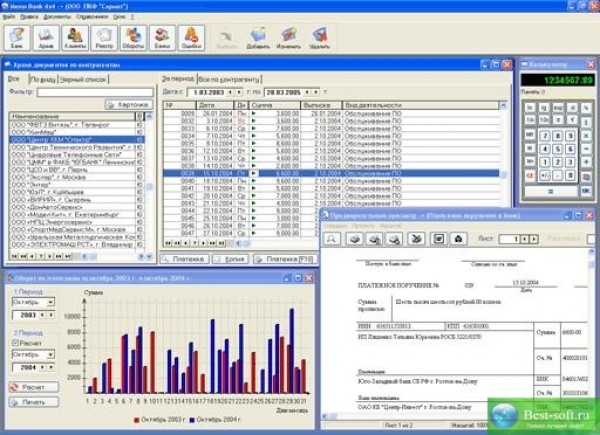Screen dimensions: 600x435
Task: Open the Банк toolbar icon
Action: [x=17, y=38]
